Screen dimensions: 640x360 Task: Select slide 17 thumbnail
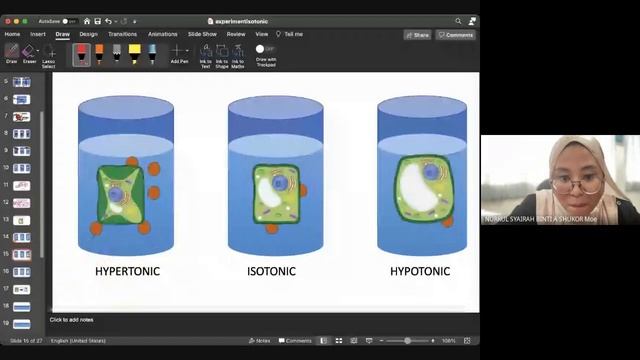coord(22,289)
